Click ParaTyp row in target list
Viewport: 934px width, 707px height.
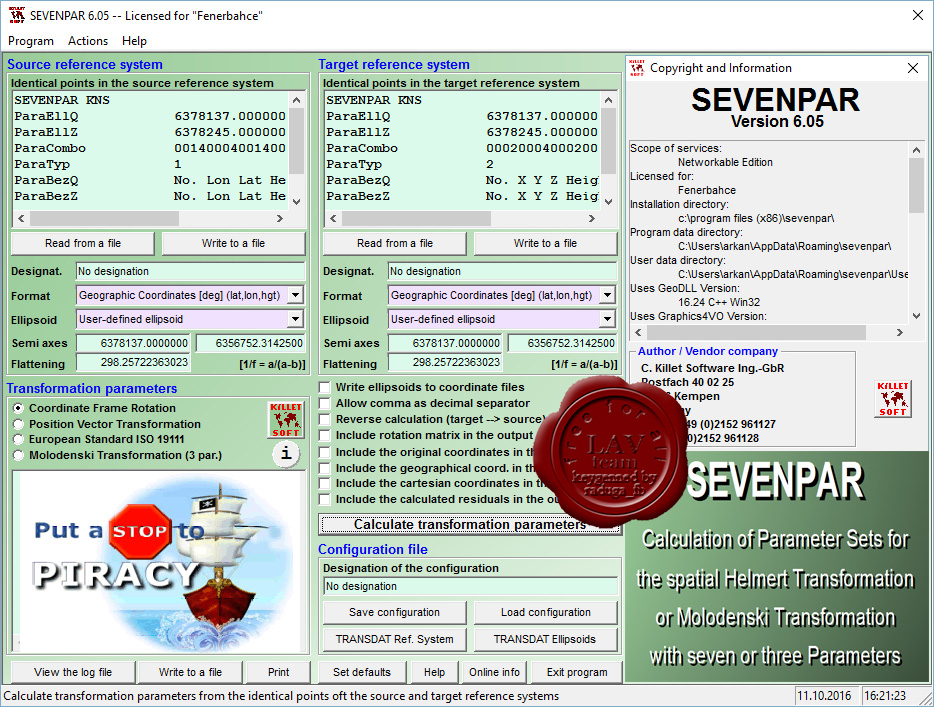[462, 164]
